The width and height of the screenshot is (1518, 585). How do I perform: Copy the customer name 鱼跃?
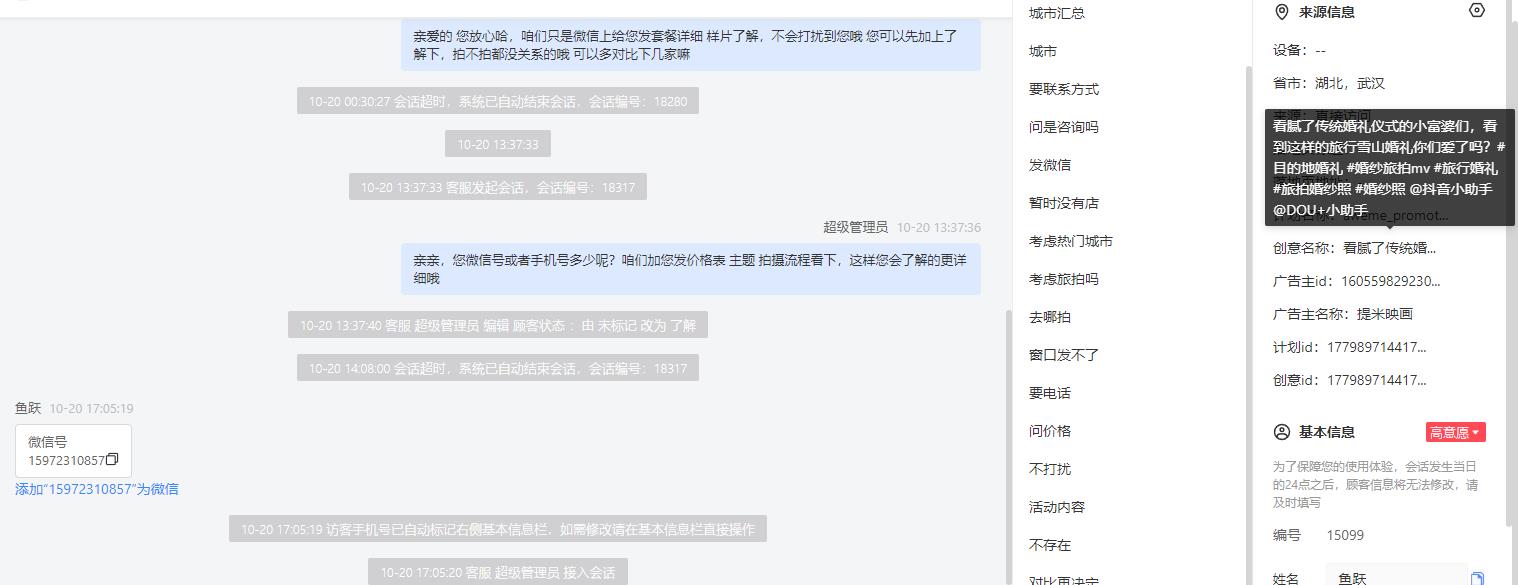1478,578
